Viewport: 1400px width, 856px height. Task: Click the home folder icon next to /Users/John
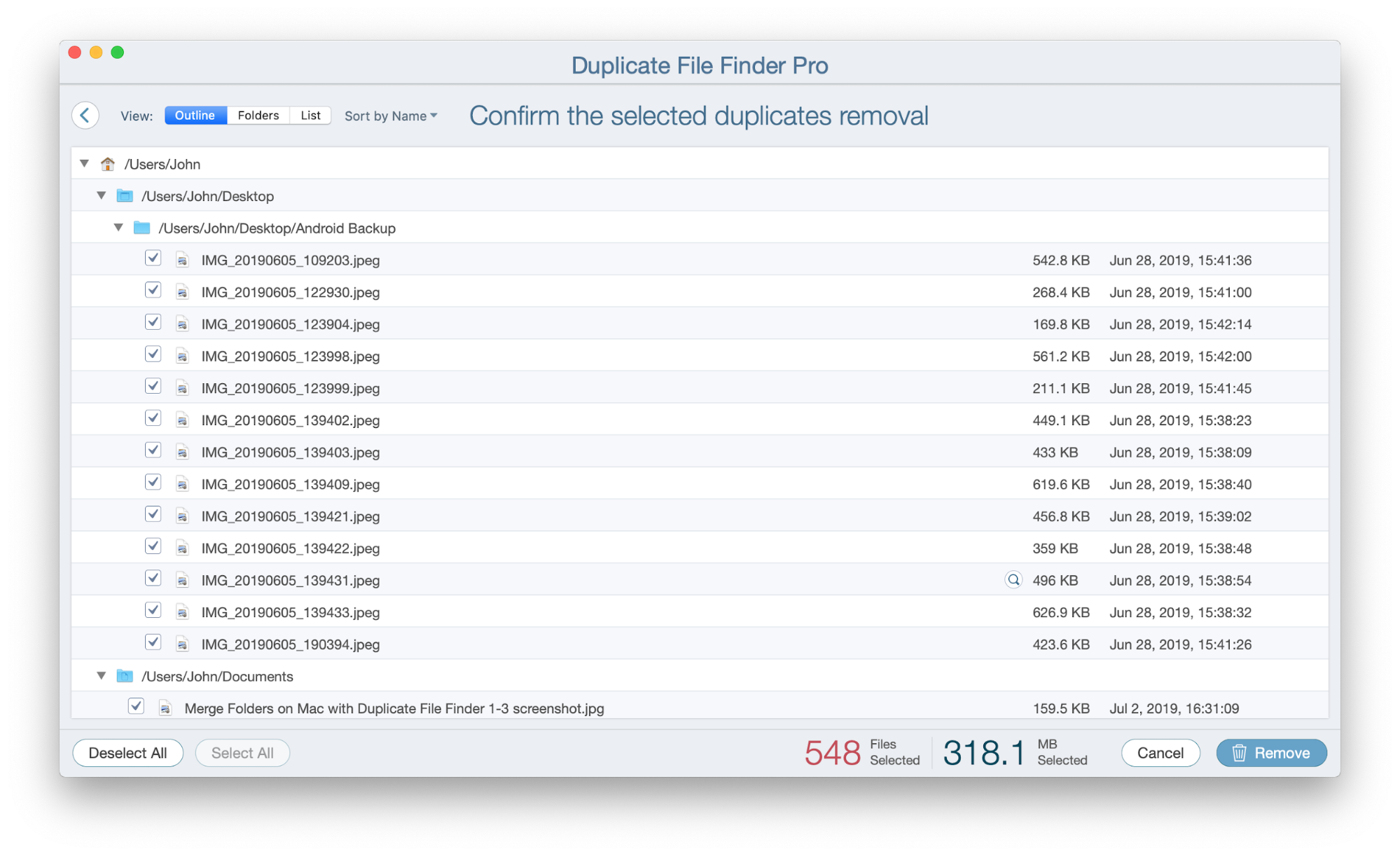[108, 163]
